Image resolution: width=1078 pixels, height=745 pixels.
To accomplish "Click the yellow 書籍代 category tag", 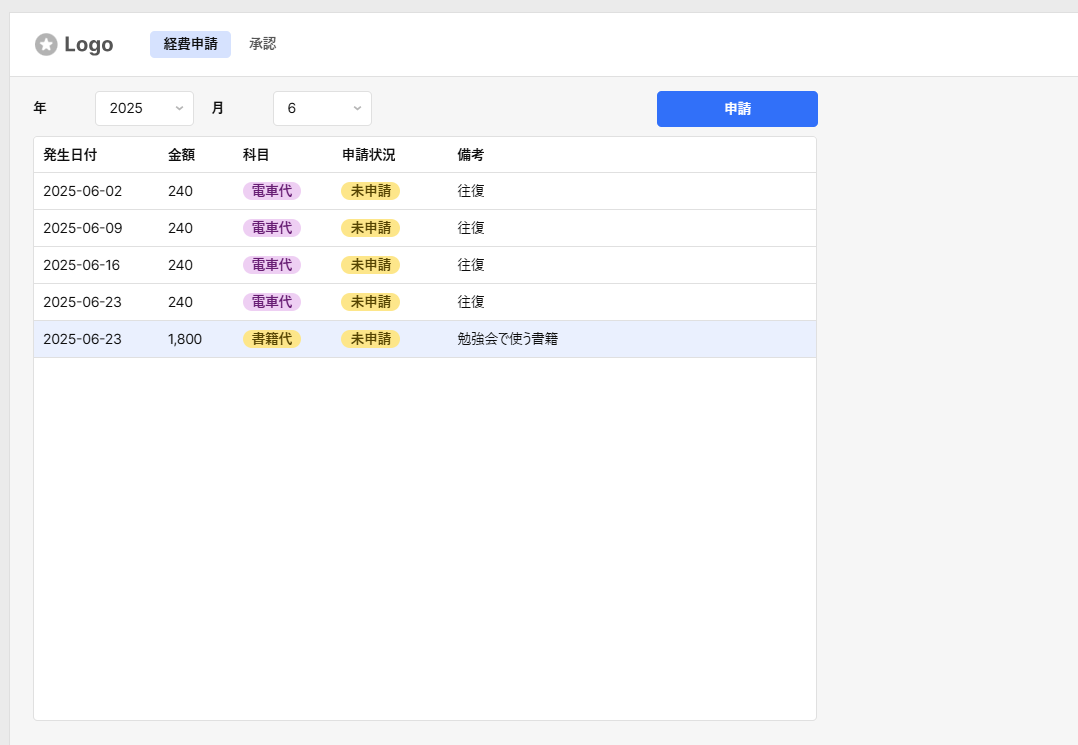I will (272, 339).
